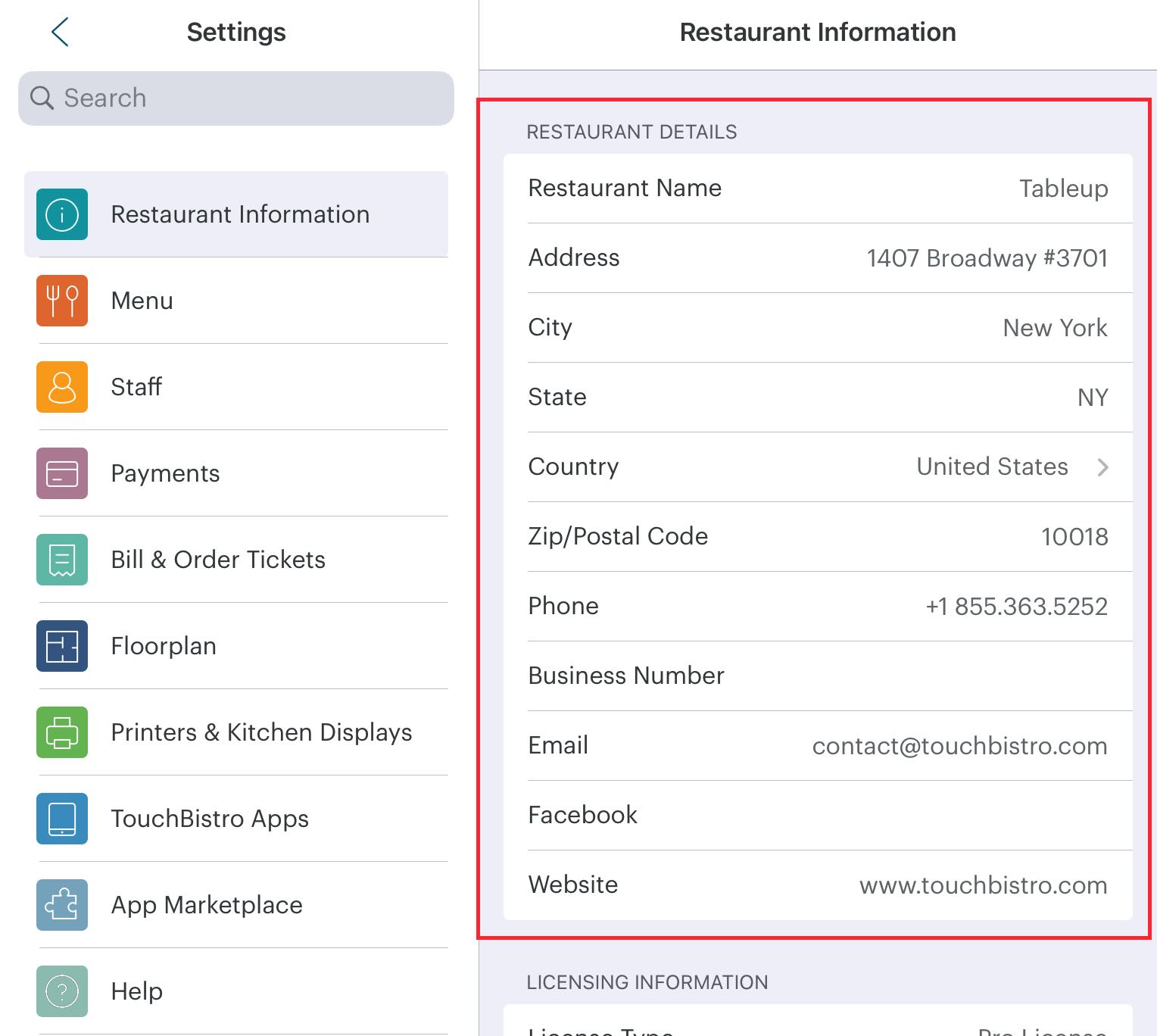Click the magnifier icon in search bar
Image resolution: width=1157 pixels, height=1036 pixels.
click(x=42, y=98)
